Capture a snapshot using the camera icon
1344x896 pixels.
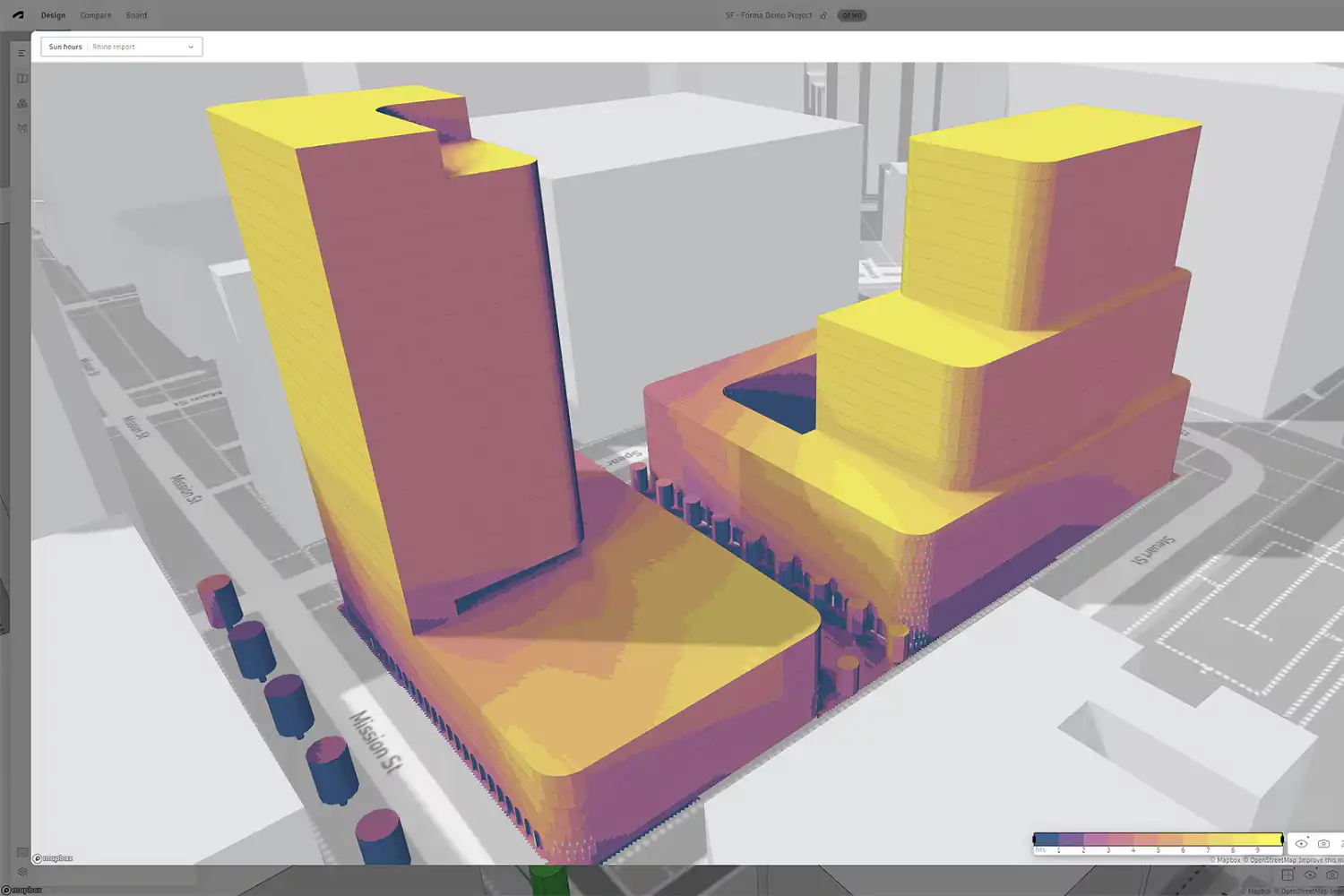(1324, 843)
